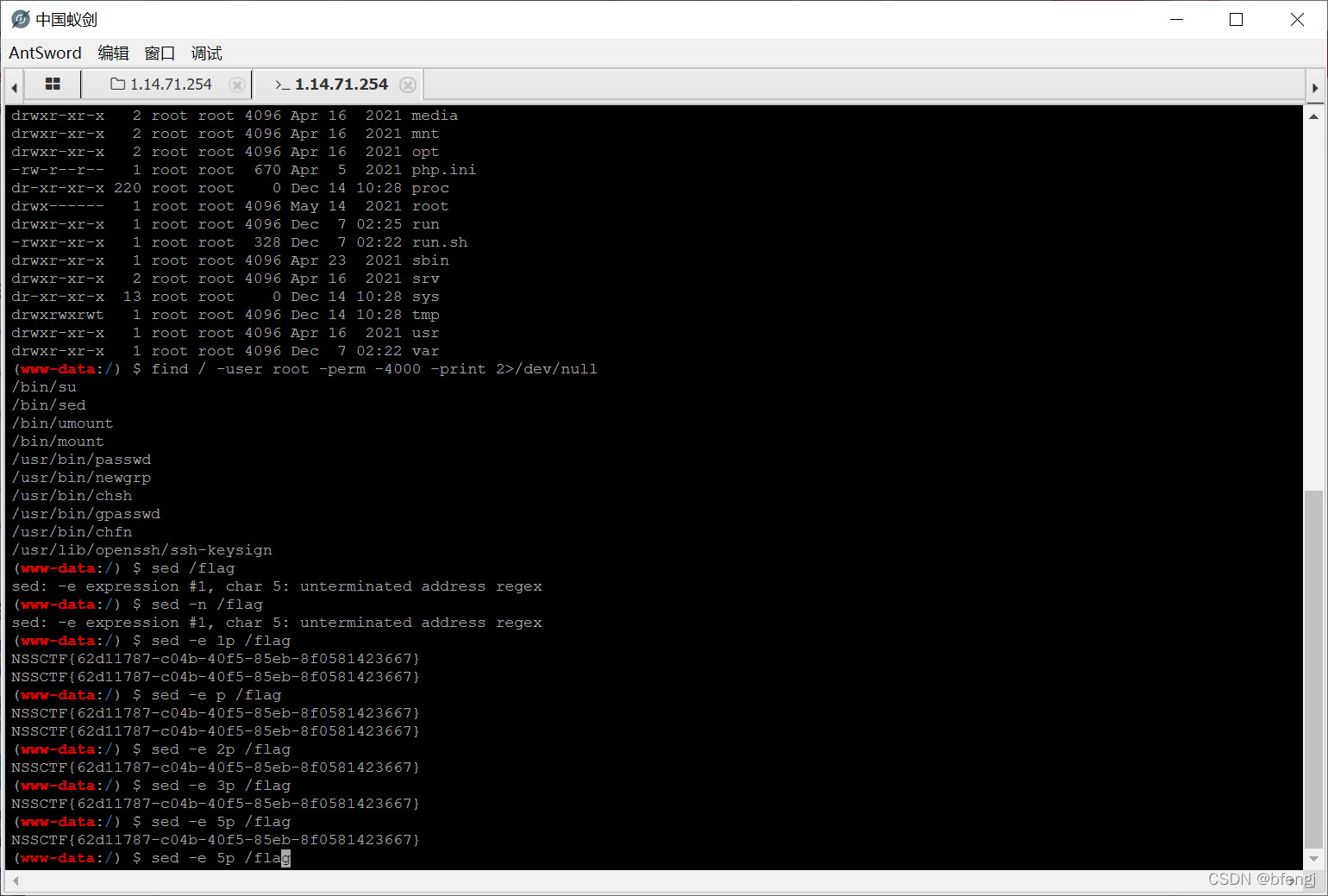Select the 1.14.71.254 terminal tab
The image size is (1328, 896).
pyautogui.click(x=337, y=85)
